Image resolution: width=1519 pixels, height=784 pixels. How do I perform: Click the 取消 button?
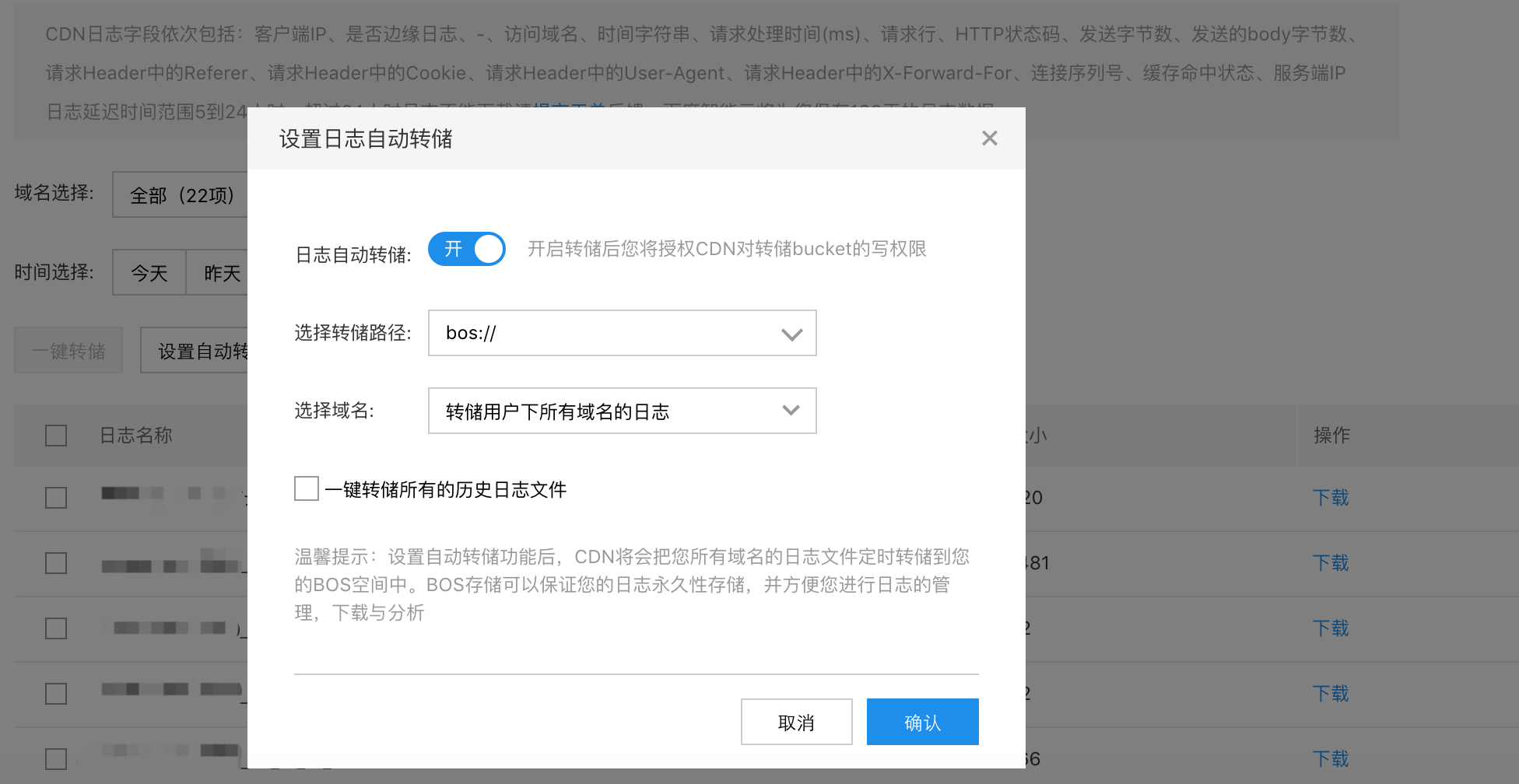point(796,722)
